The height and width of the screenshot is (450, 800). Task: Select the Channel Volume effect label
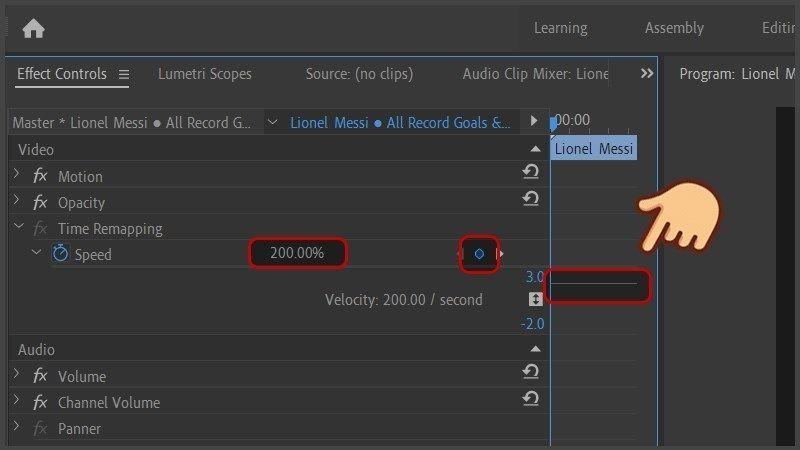[109, 403]
